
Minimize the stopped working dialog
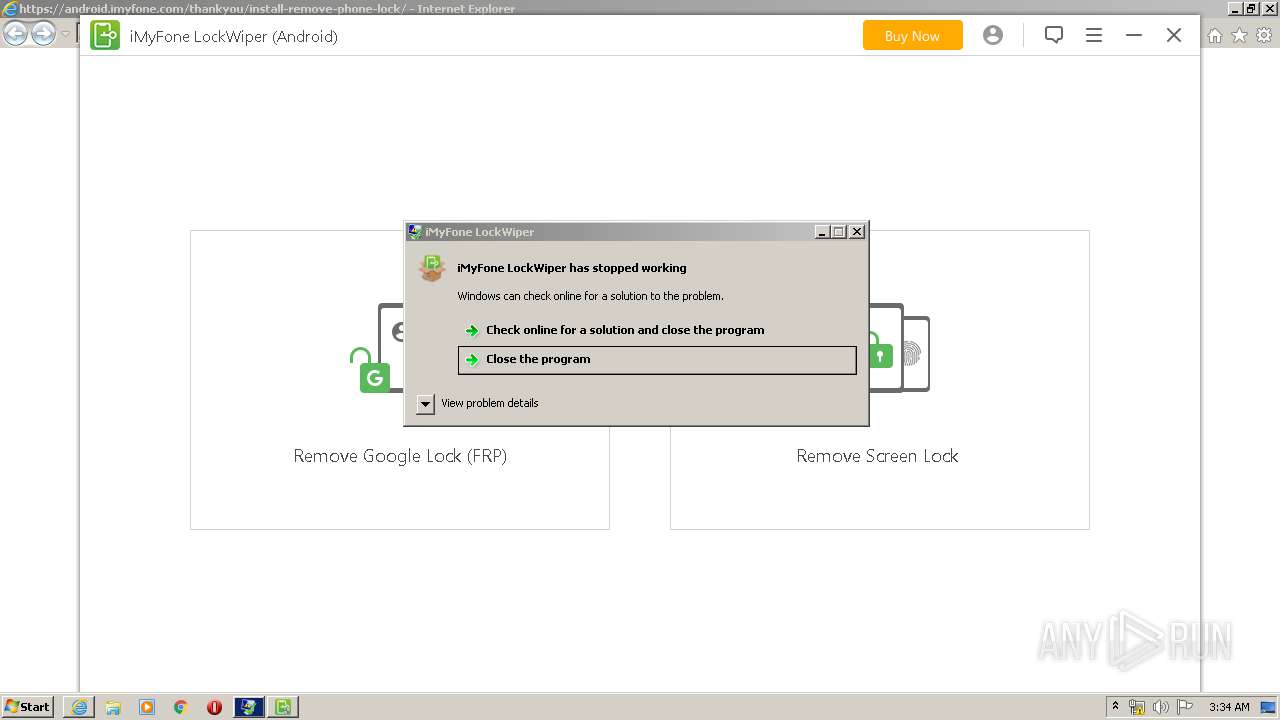point(822,232)
